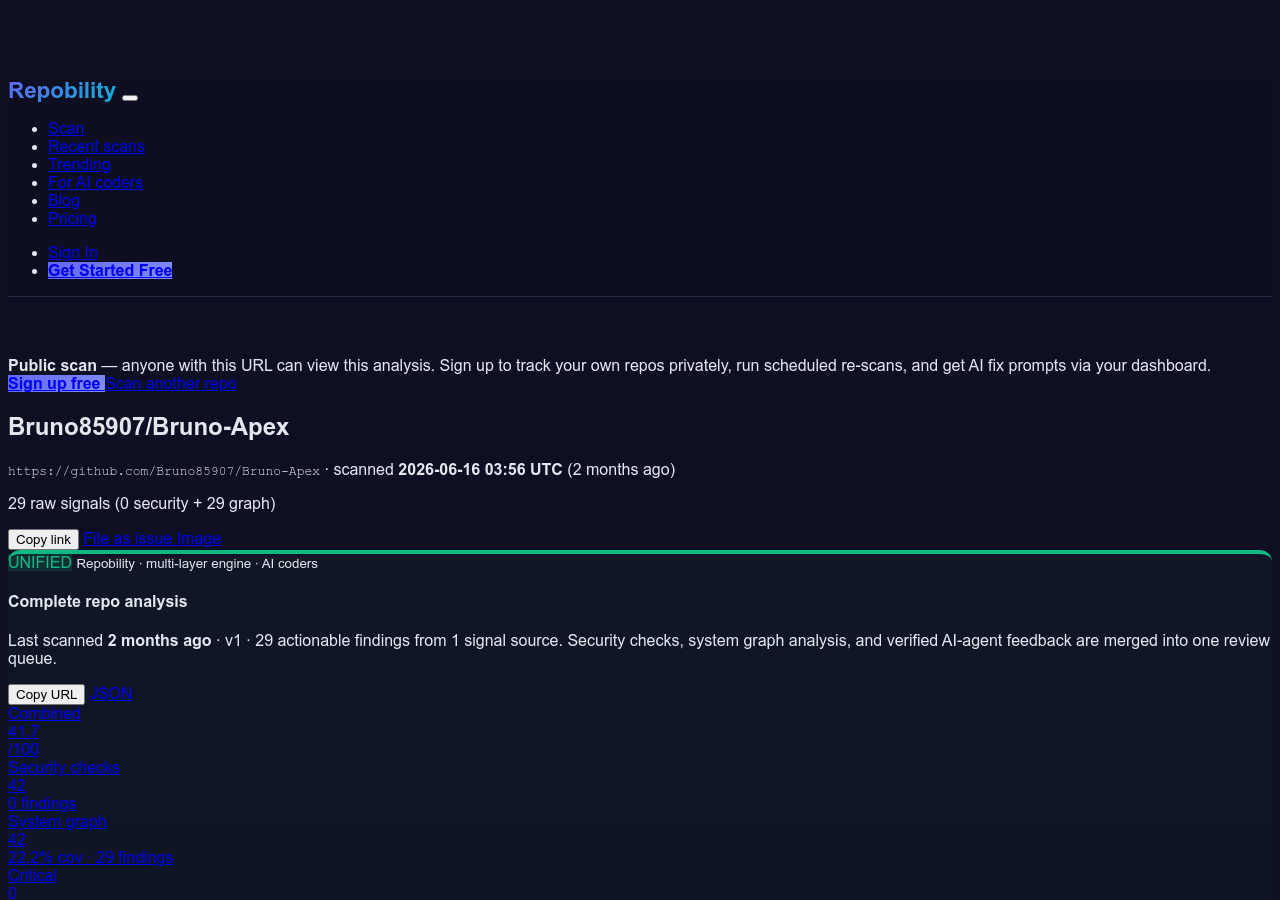This screenshot has height=900, width=1280.
Task: Click the Public scan notice text
Action: pos(609,365)
